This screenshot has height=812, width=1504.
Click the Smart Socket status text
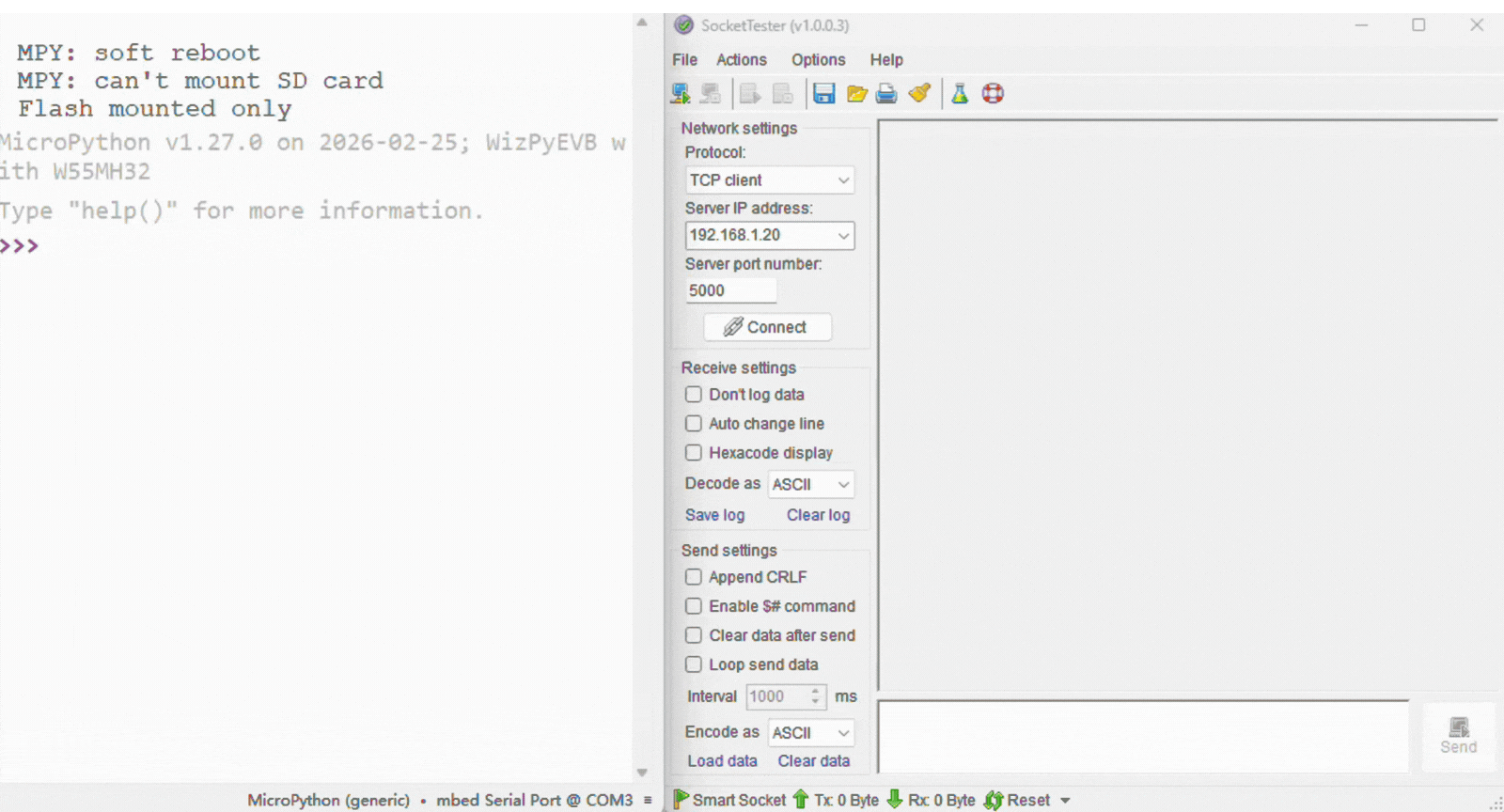coord(739,800)
